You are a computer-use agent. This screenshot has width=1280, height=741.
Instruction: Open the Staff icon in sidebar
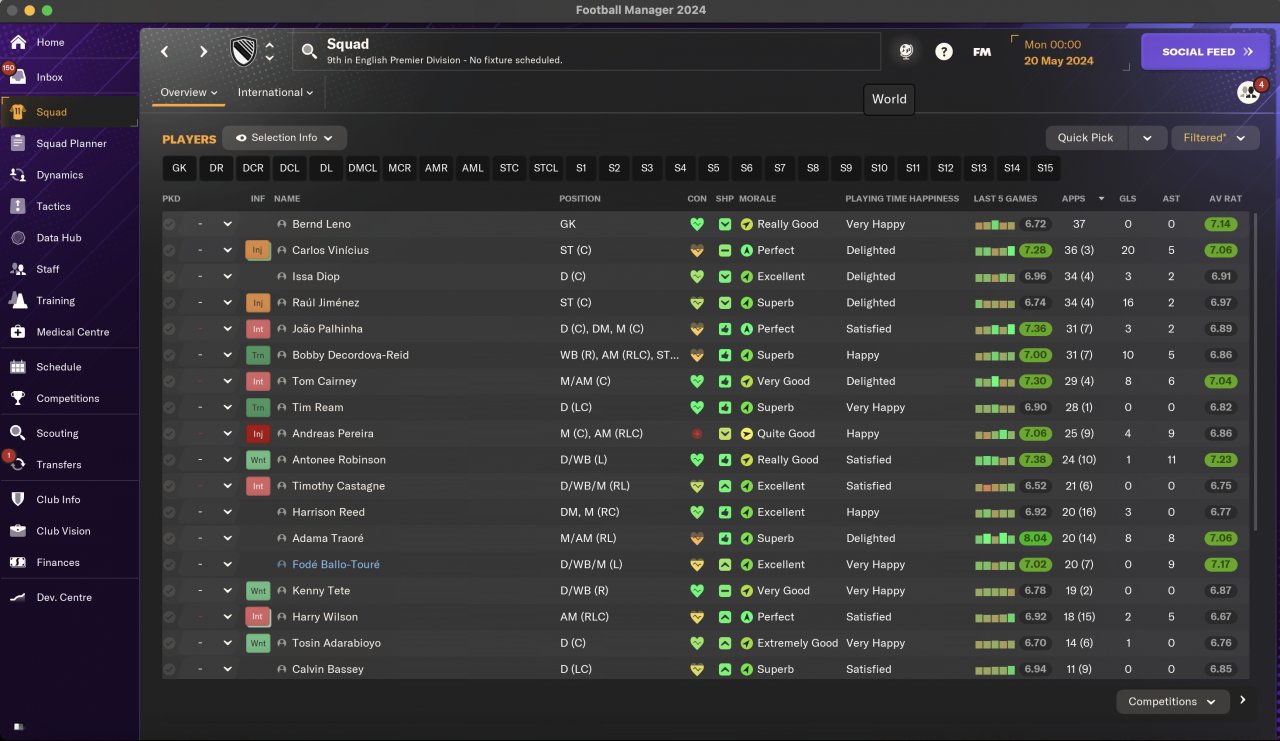coord(18,269)
